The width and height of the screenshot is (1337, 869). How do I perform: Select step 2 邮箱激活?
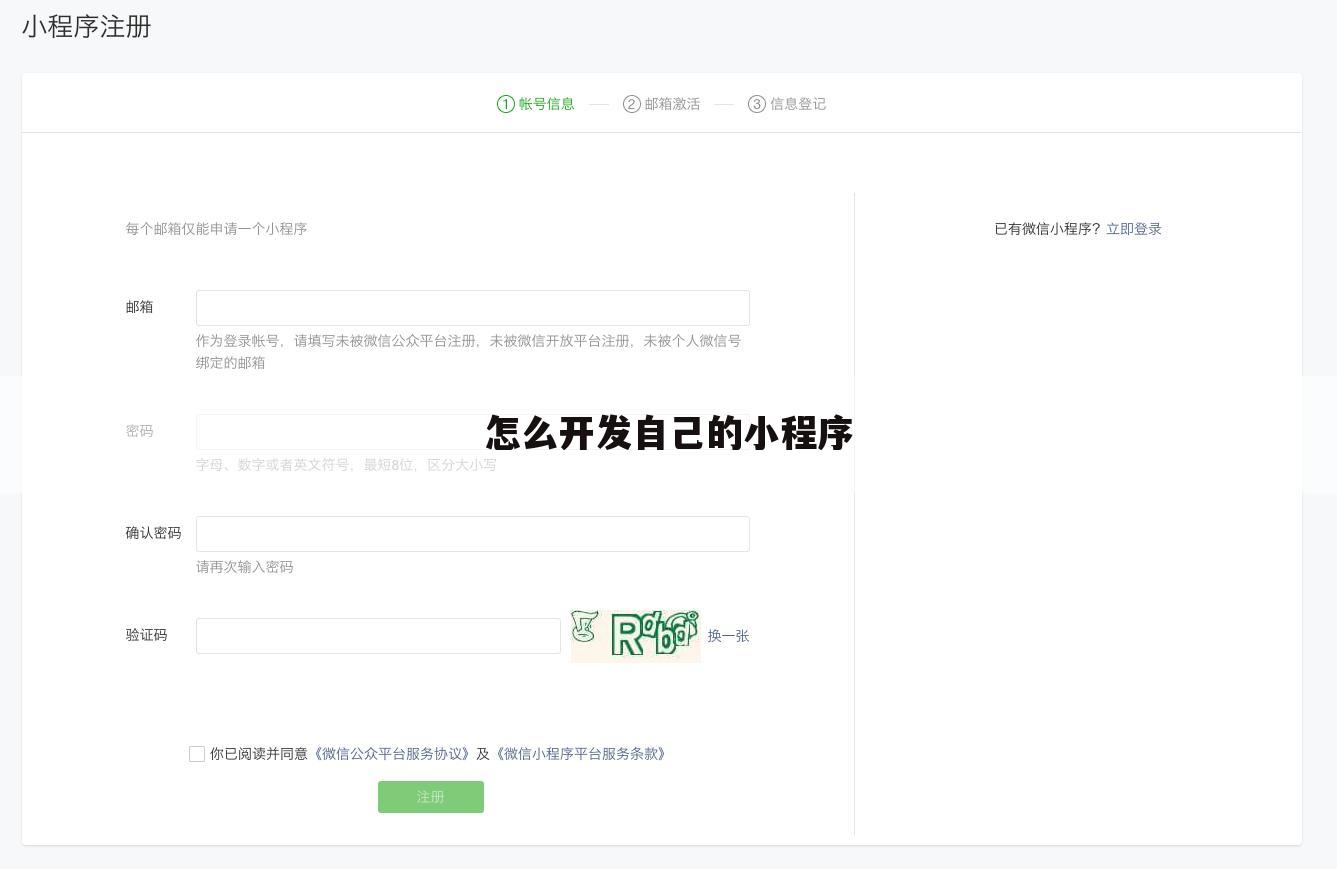[662, 104]
